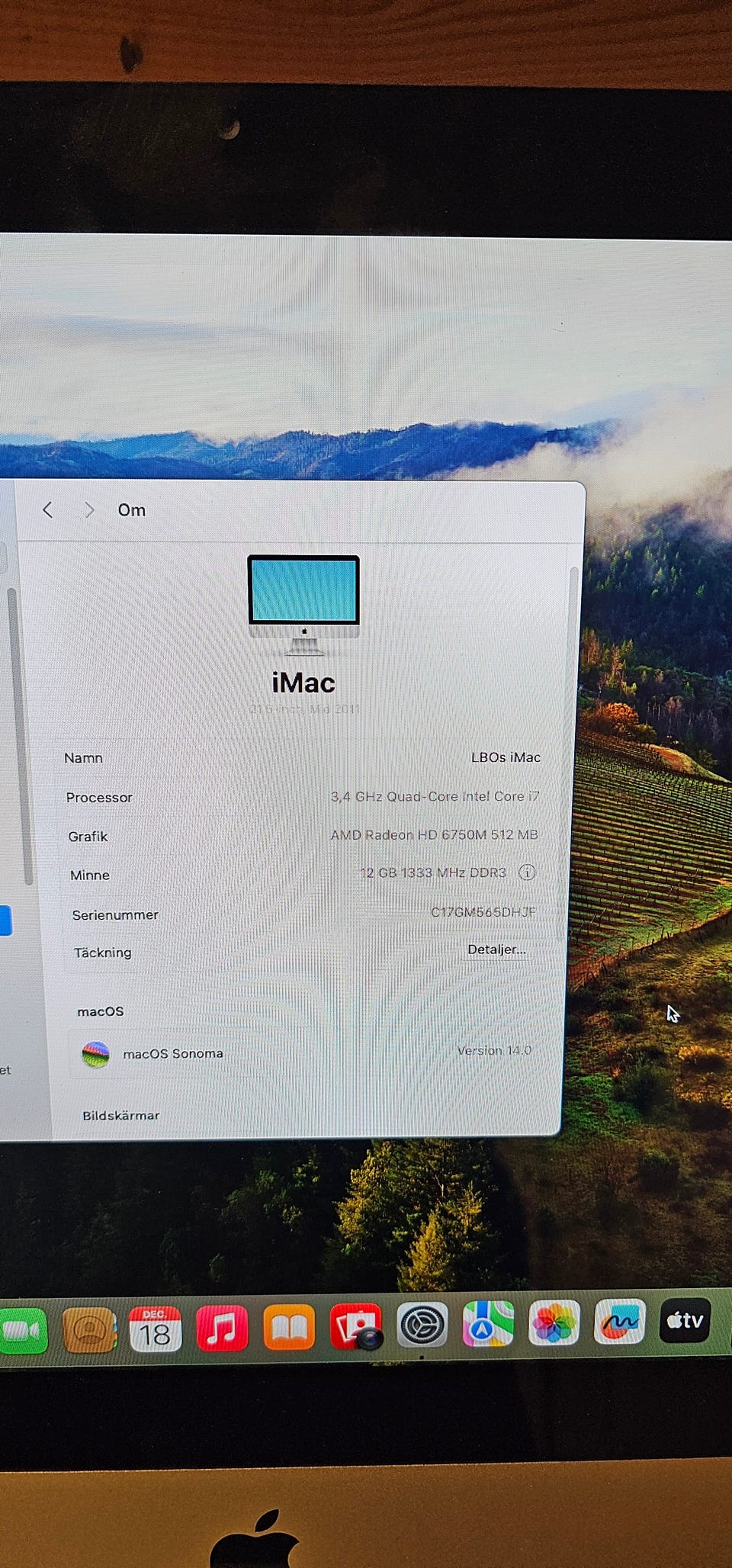The image size is (732, 1568).
Task: Click the macOS Sonoma icon
Action: click(95, 1054)
